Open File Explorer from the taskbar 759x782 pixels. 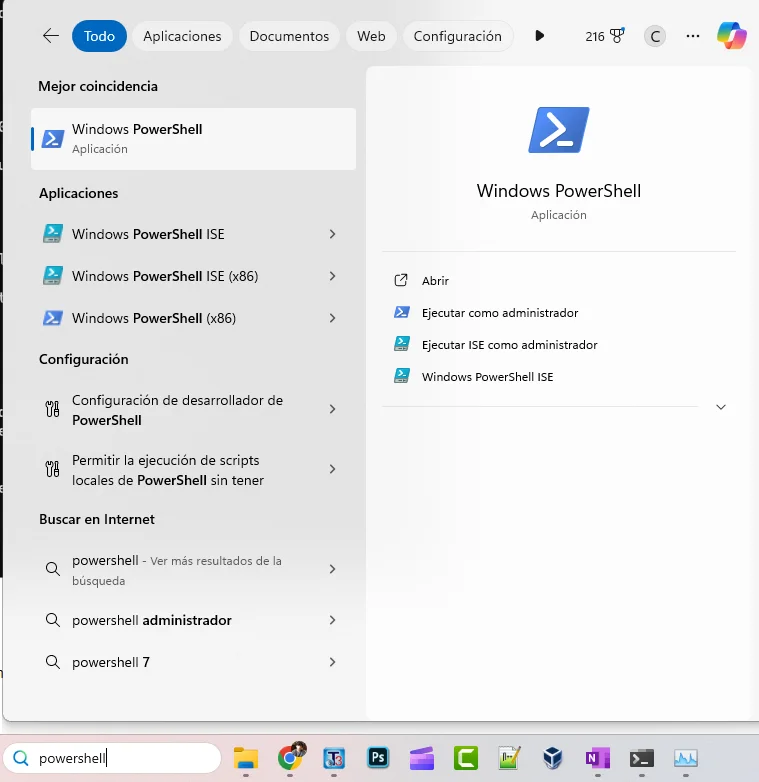[x=246, y=758]
